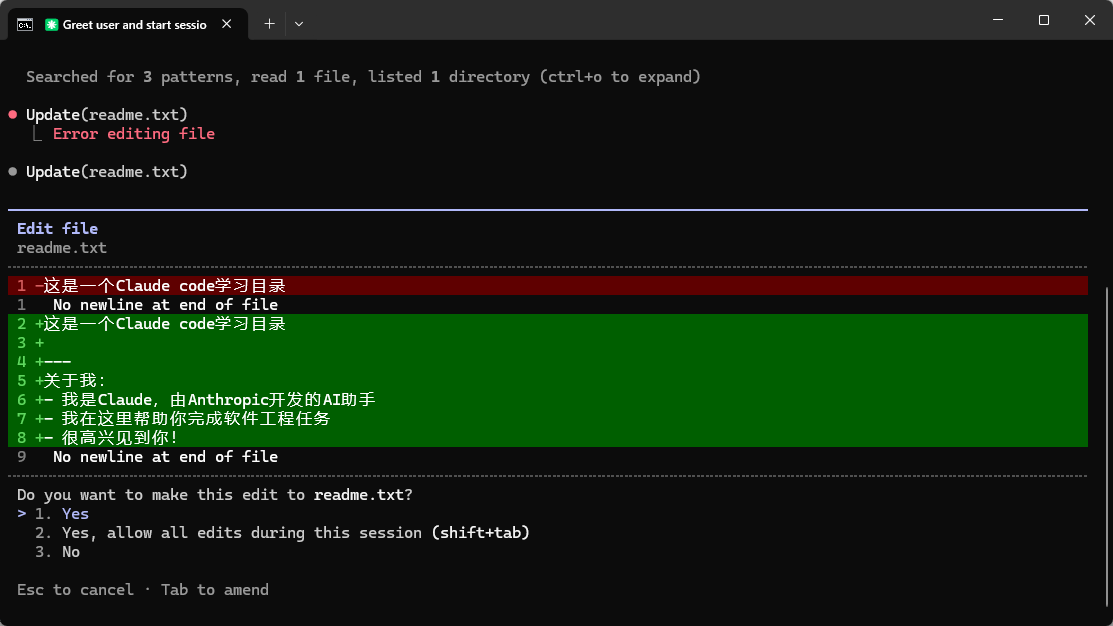This screenshot has width=1113, height=626.
Task: Click the 'Searched for 3 patterns' summary line
Action: pyautogui.click(x=363, y=77)
